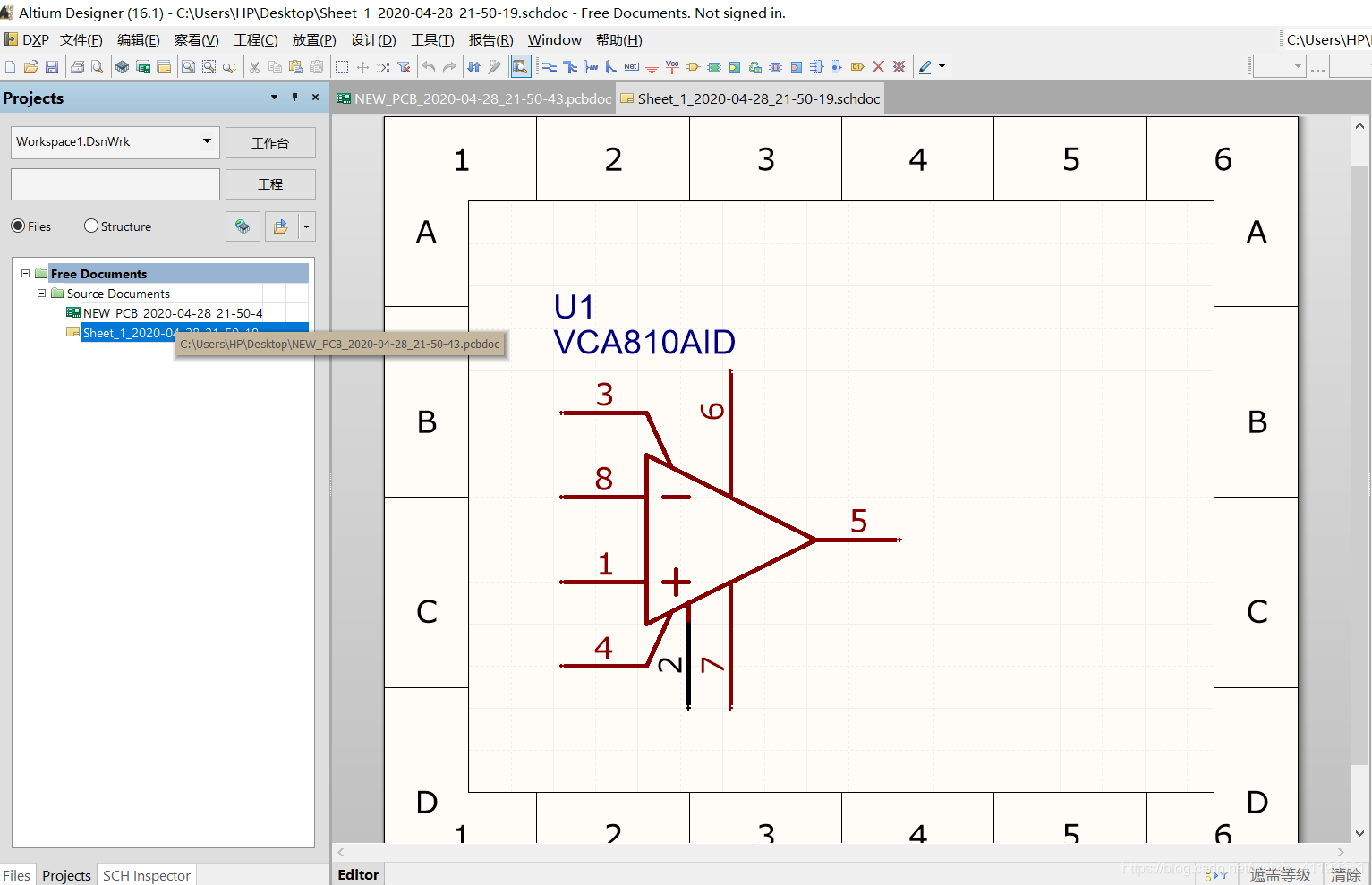Screen dimensions: 1372x885
Task: Select the Zoom Area icon
Action: [209, 67]
